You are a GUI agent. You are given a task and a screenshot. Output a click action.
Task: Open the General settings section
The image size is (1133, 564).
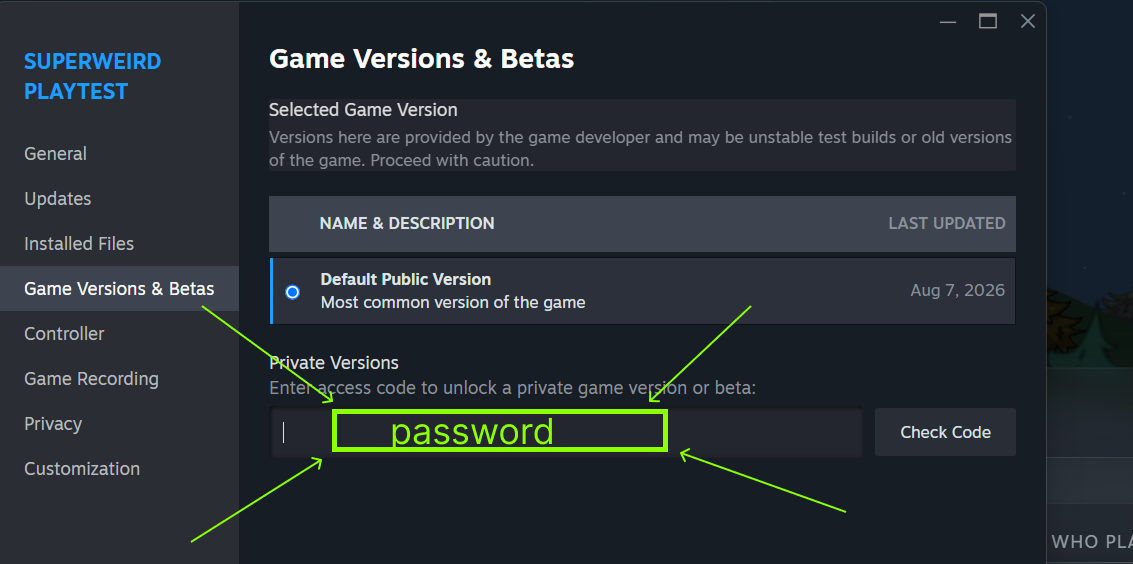(x=56, y=154)
